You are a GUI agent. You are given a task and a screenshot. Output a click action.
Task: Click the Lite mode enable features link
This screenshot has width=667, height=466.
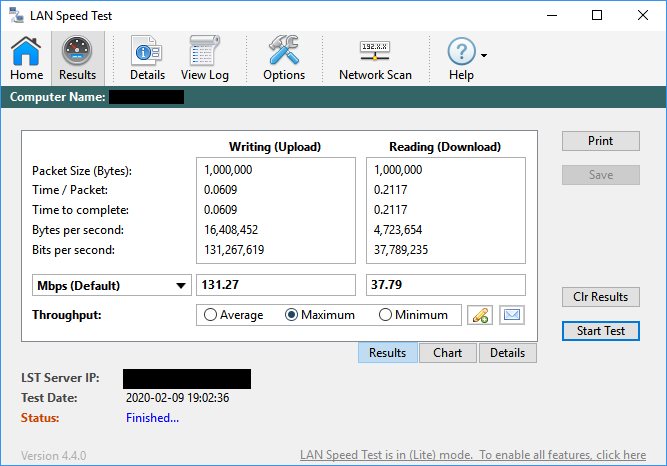(x=473, y=455)
